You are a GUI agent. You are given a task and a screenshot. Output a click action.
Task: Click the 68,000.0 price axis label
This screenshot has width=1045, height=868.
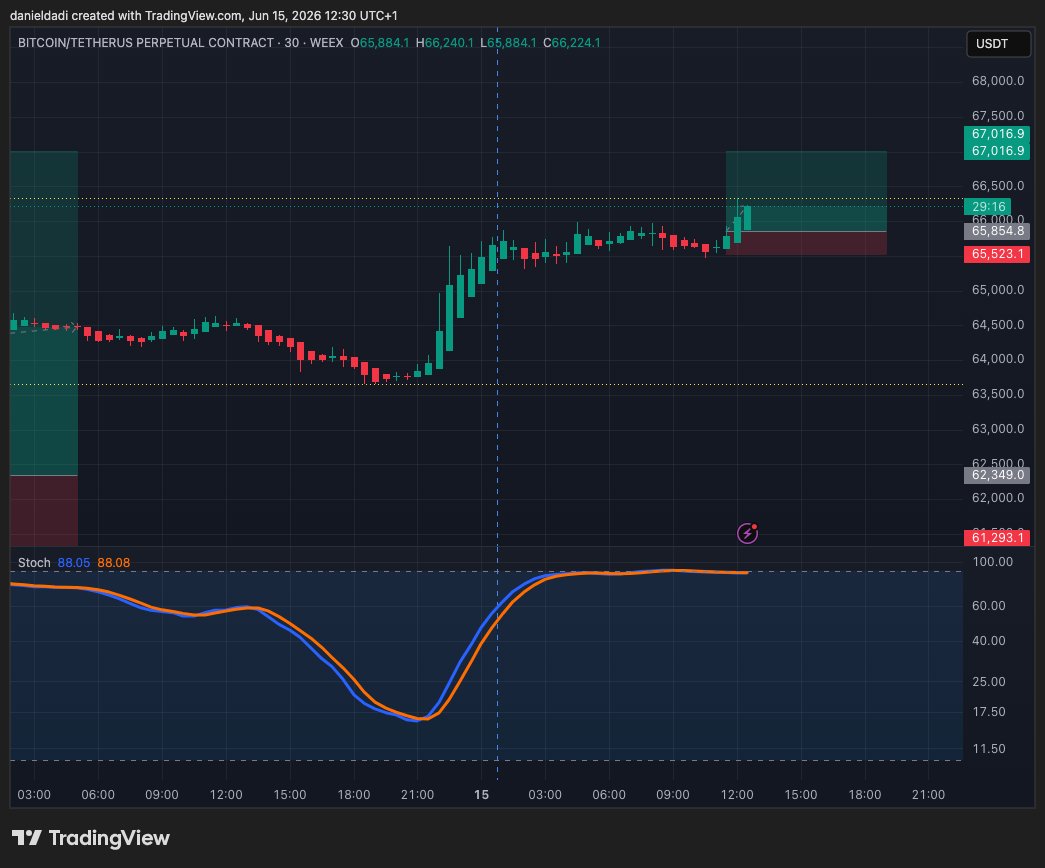(998, 81)
